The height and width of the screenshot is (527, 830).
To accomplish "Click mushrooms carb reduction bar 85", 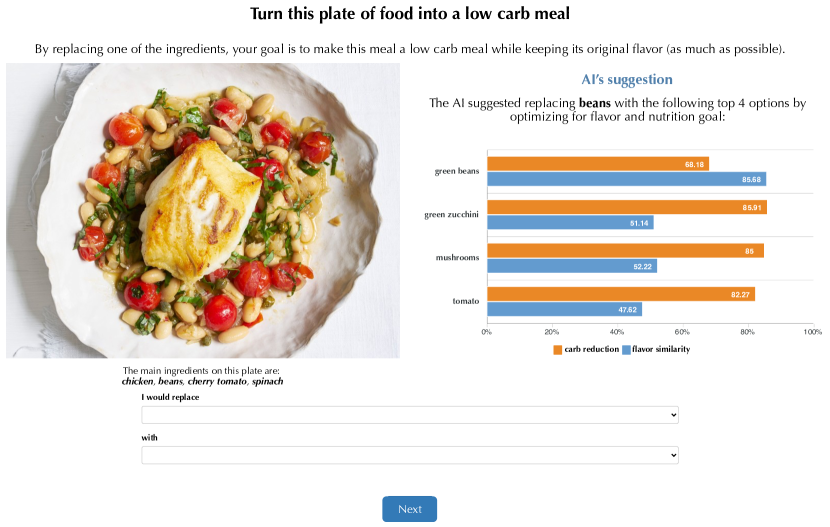I will pyautogui.click(x=626, y=251).
